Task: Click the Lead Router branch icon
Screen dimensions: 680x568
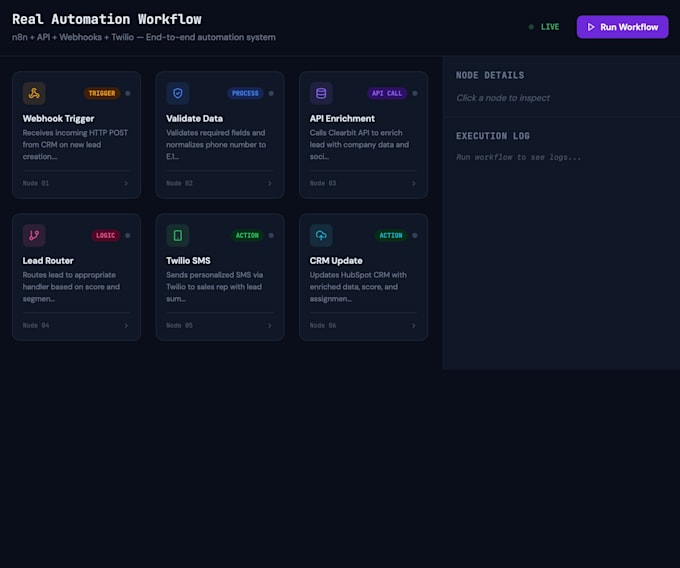Action: (x=34, y=235)
